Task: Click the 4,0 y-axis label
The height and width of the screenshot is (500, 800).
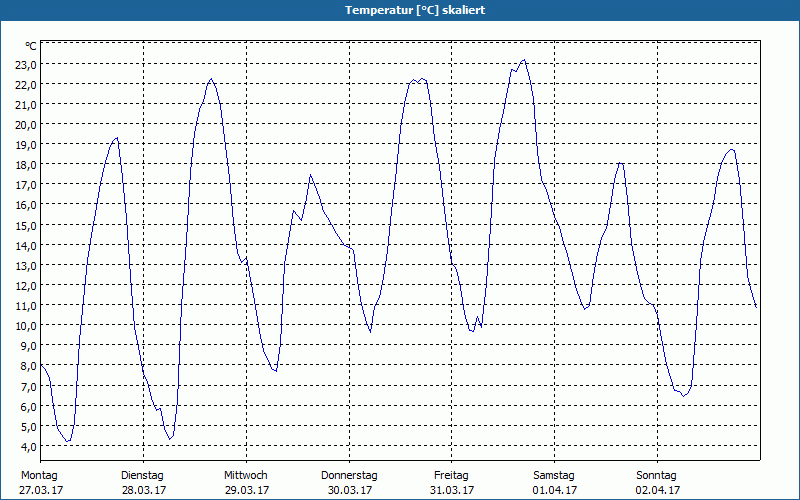Action: [28, 446]
